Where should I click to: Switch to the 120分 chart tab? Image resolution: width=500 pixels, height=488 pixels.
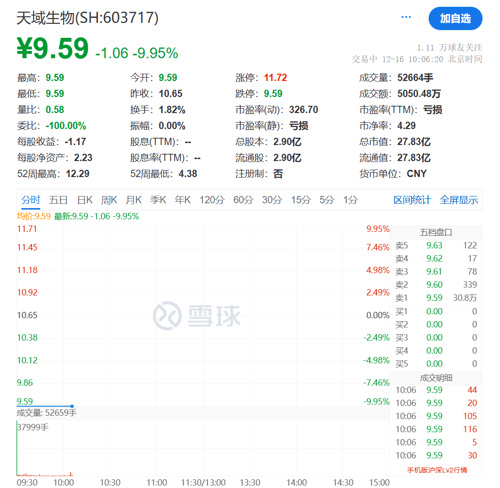pyautogui.click(x=212, y=200)
